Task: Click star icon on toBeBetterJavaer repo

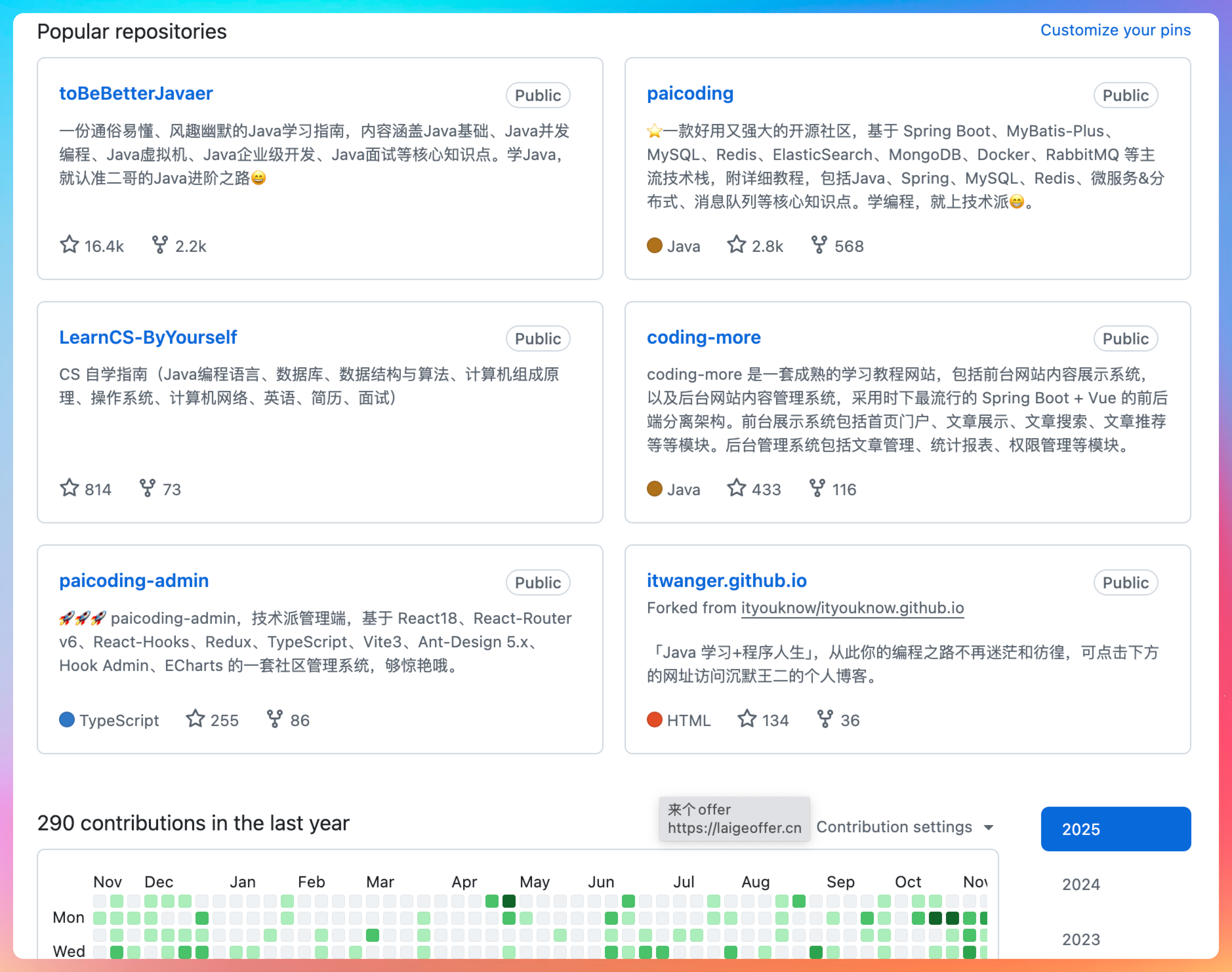Action: coord(70,245)
